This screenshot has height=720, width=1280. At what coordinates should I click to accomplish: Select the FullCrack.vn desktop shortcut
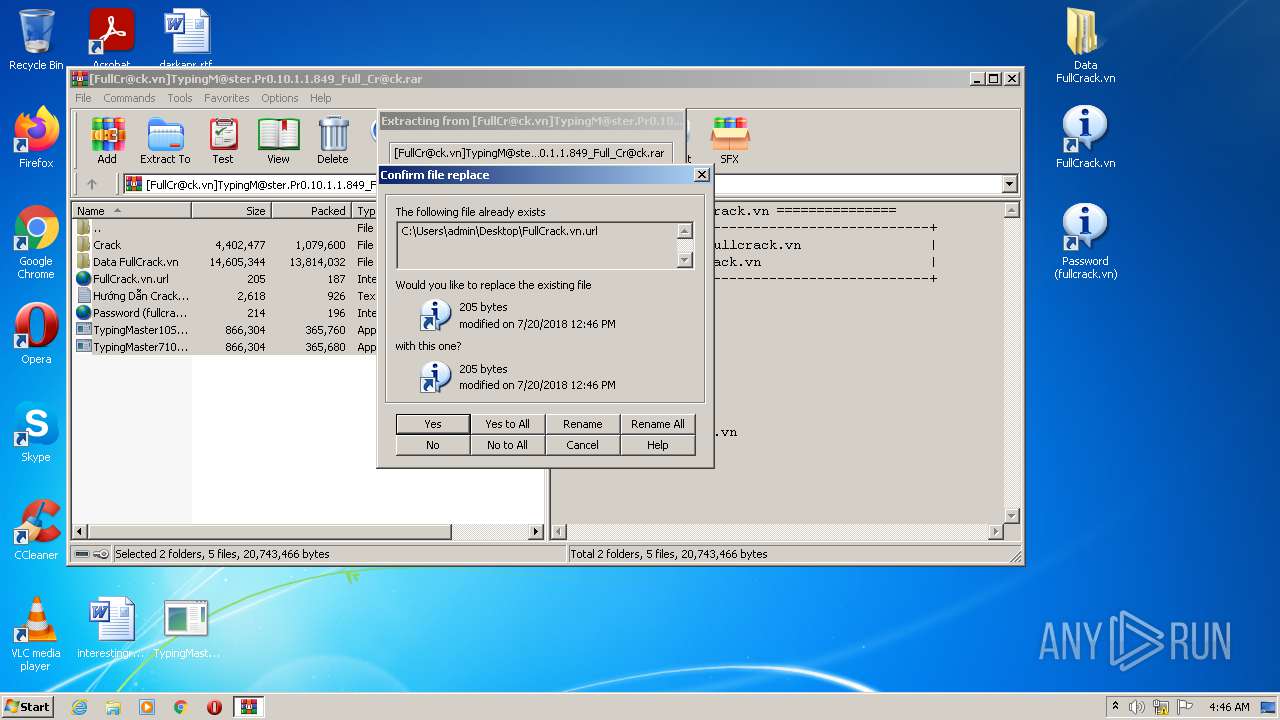(1086, 138)
